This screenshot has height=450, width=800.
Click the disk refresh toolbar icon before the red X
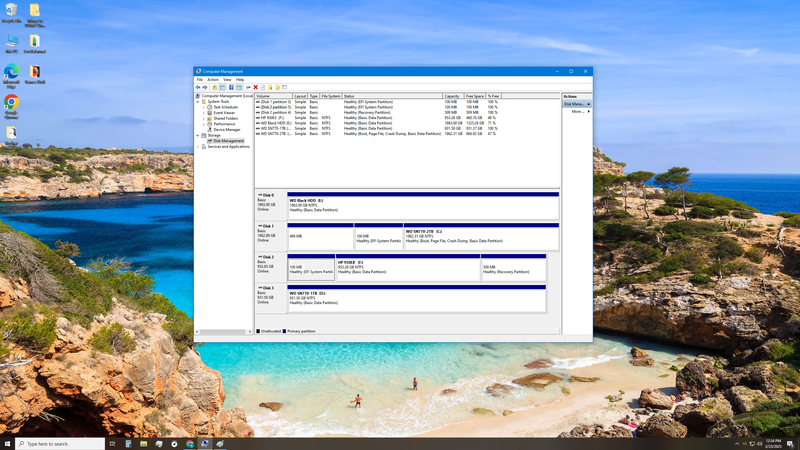pos(248,87)
